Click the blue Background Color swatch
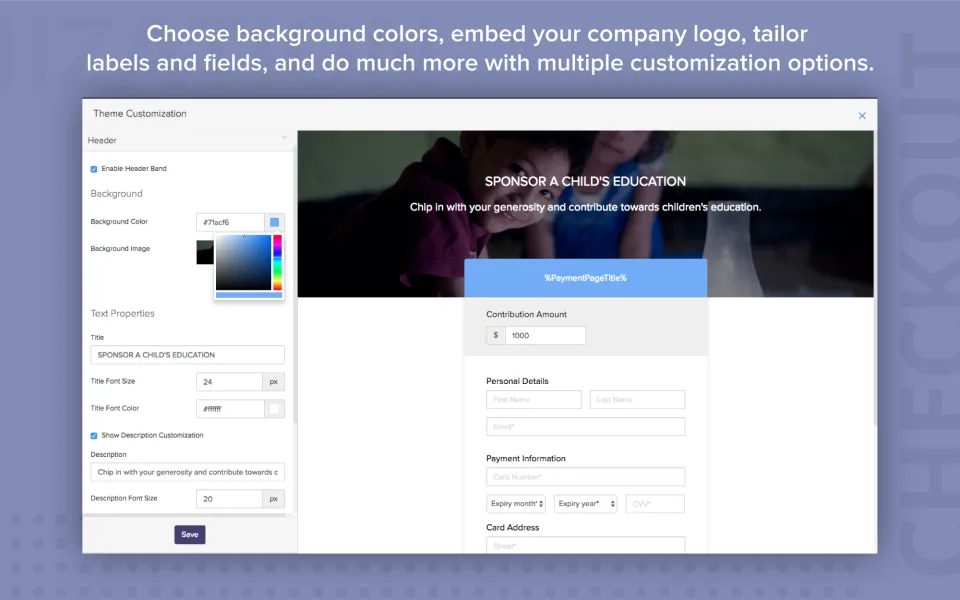This screenshot has width=960, height=600. click(x=274, y=222)
